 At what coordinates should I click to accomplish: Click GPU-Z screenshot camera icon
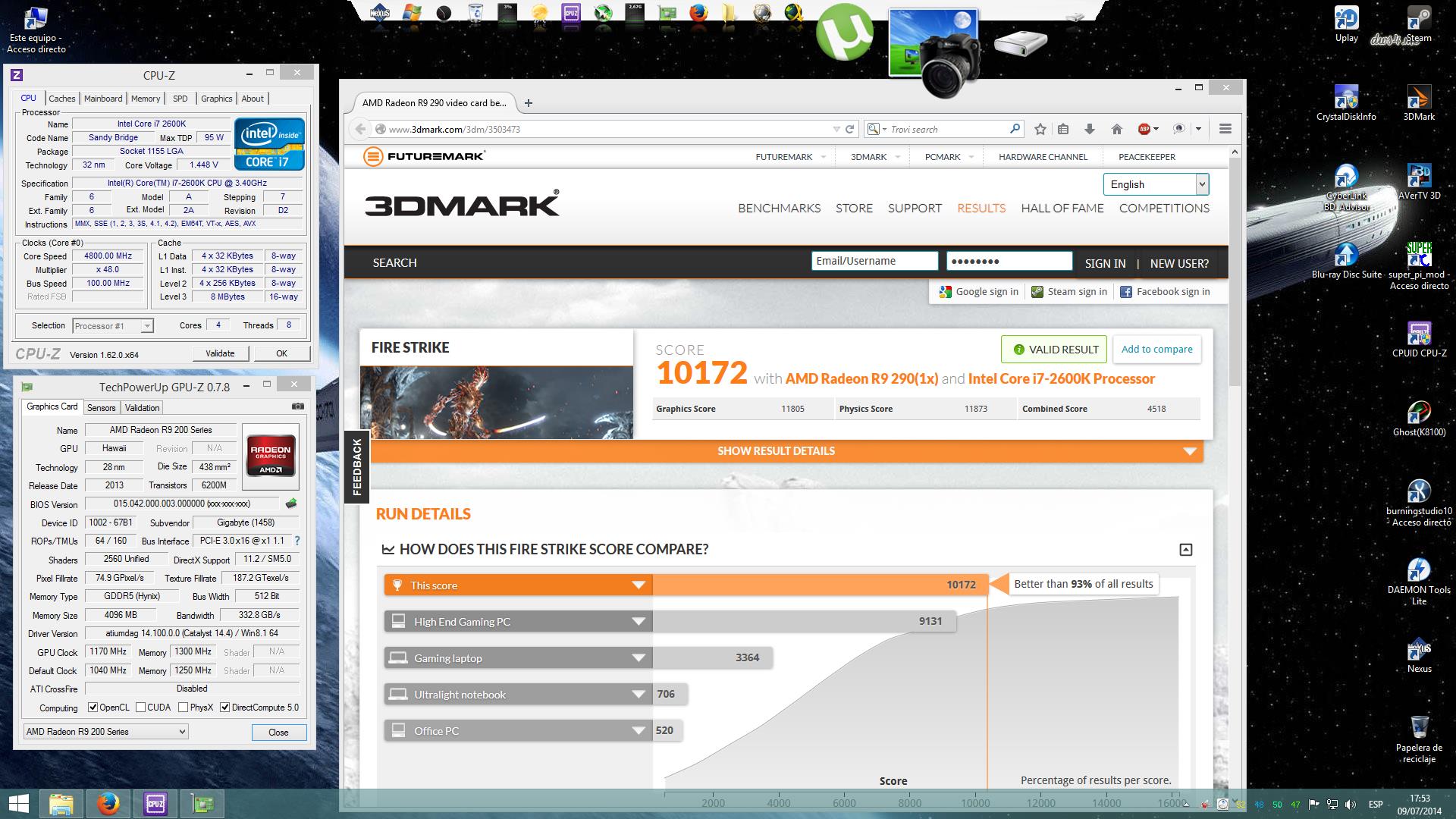coord(298,406)
